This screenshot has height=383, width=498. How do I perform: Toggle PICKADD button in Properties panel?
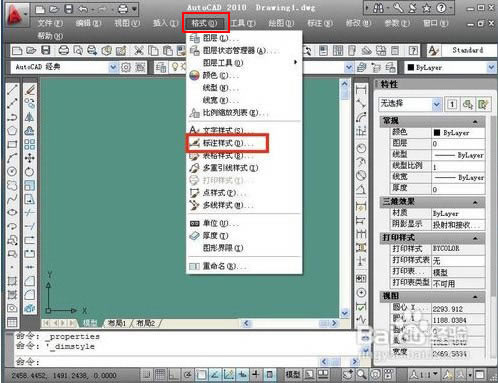[452, 104]
